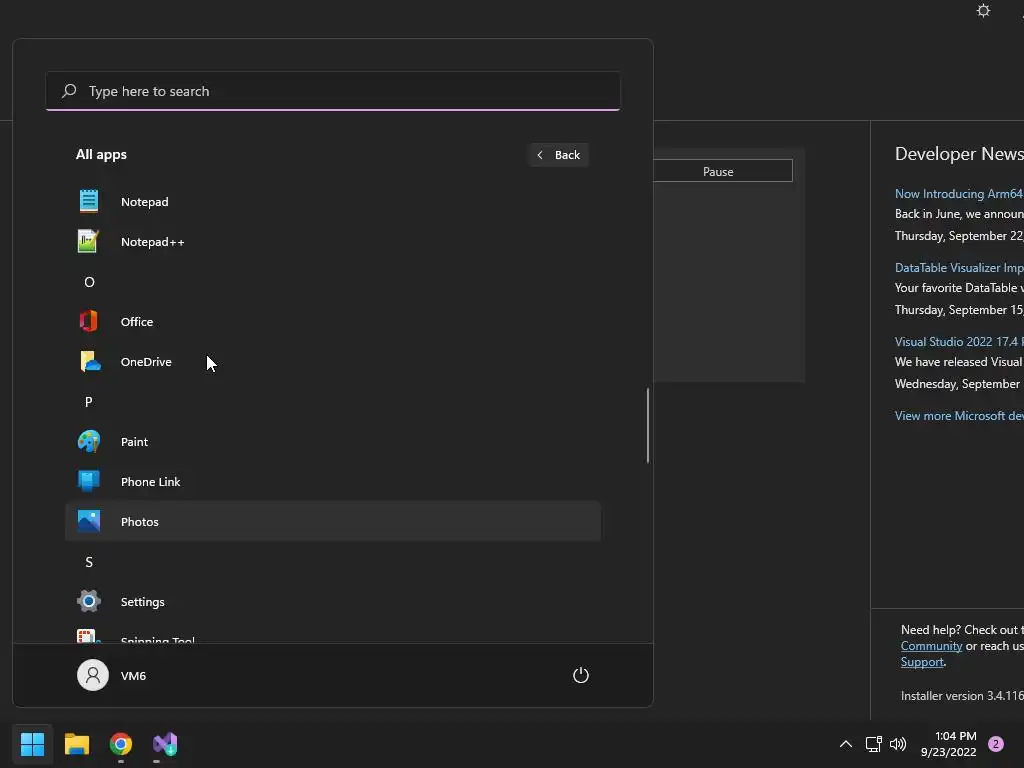Open the Phone Link icon
The height and width of the screenshot is (768, 1024).
point(89,481)
